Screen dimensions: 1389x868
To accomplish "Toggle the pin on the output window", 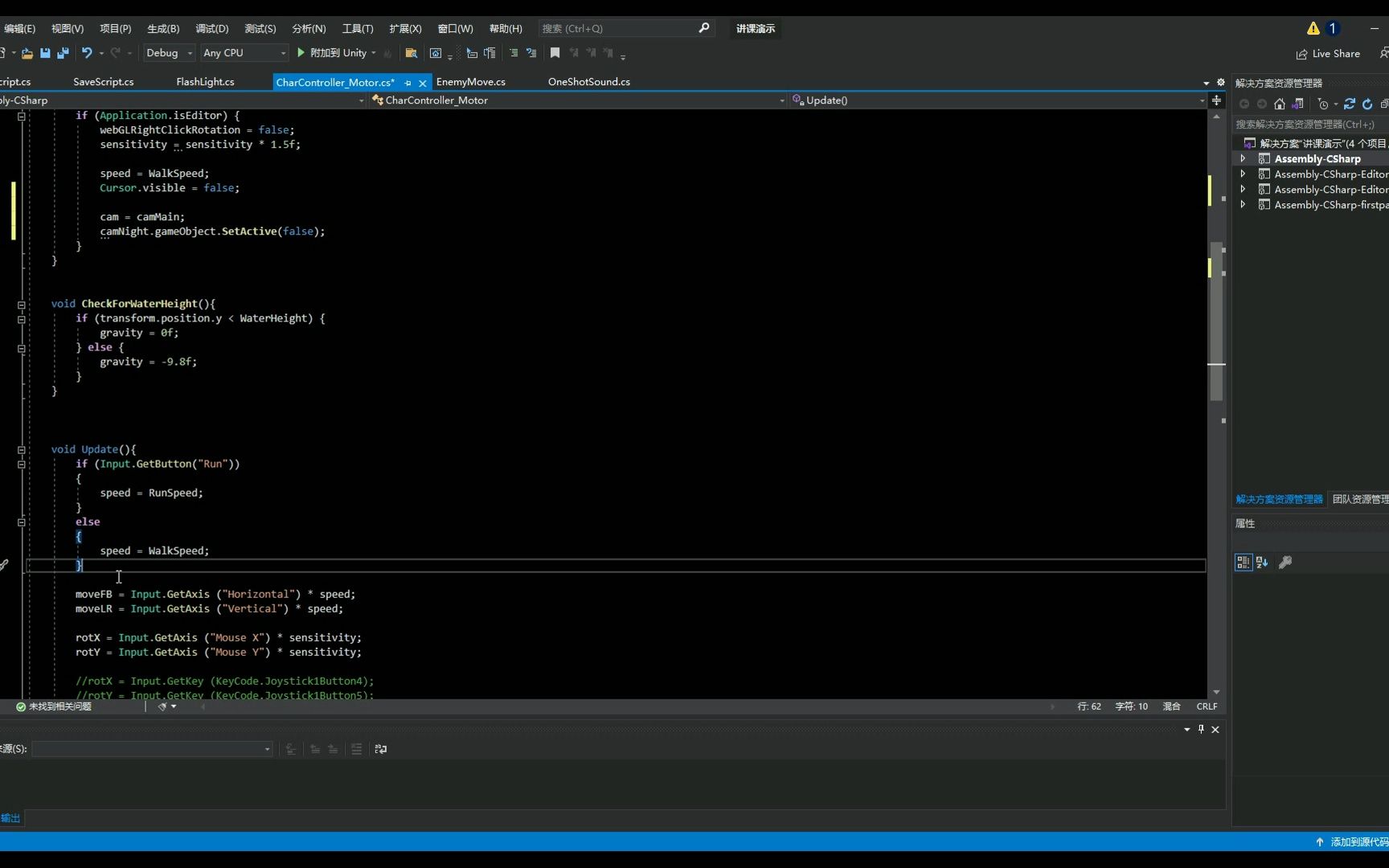I will click(1201, 730).
